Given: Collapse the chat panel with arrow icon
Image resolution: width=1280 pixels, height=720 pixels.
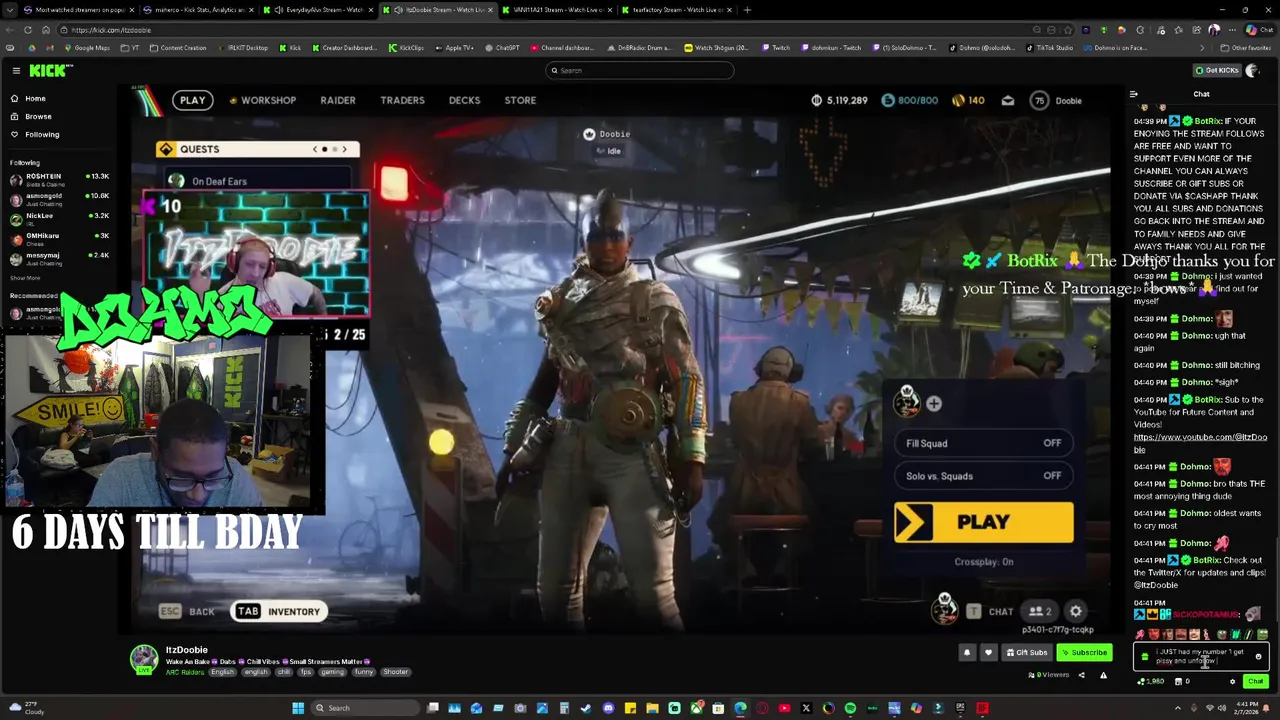Looking at the screenshot, I should (1133, 94).
